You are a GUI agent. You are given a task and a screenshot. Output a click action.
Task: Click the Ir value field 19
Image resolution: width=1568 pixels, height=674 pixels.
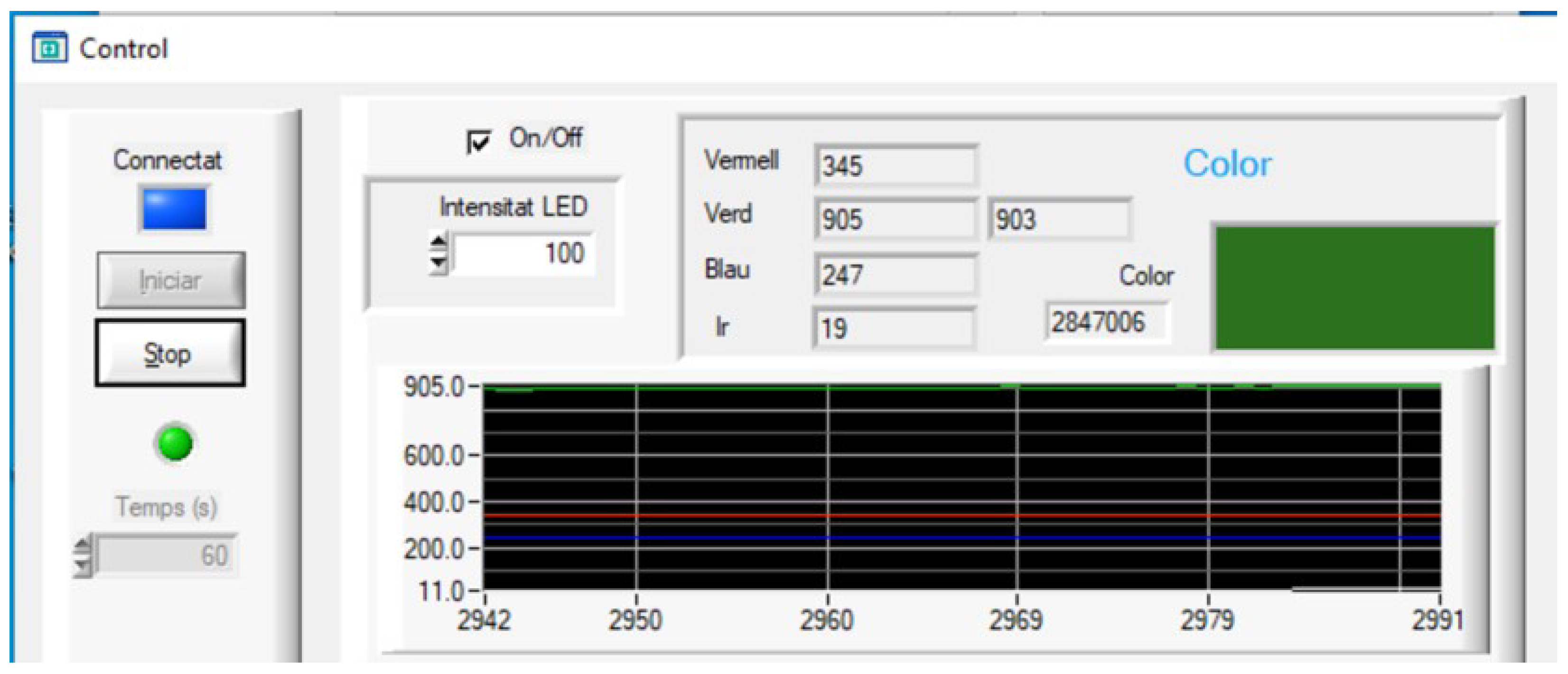coord(894,329)
